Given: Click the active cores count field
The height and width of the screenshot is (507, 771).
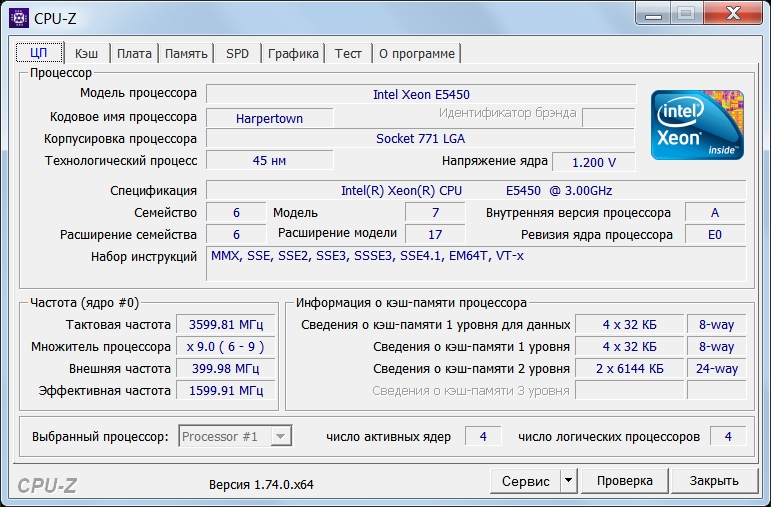Looking at the screenshot, I should tap(483, 436).
